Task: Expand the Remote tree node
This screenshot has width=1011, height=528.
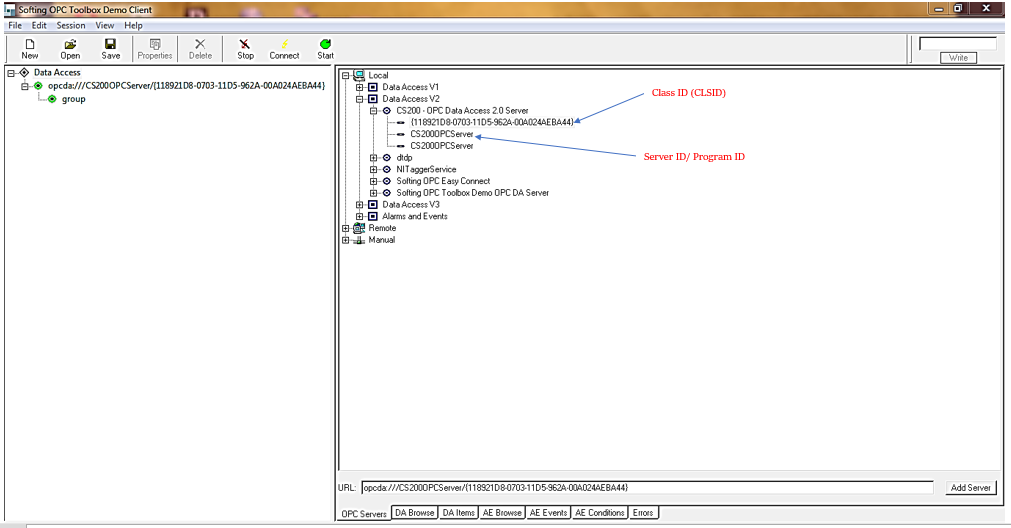Action: [346, 228]
